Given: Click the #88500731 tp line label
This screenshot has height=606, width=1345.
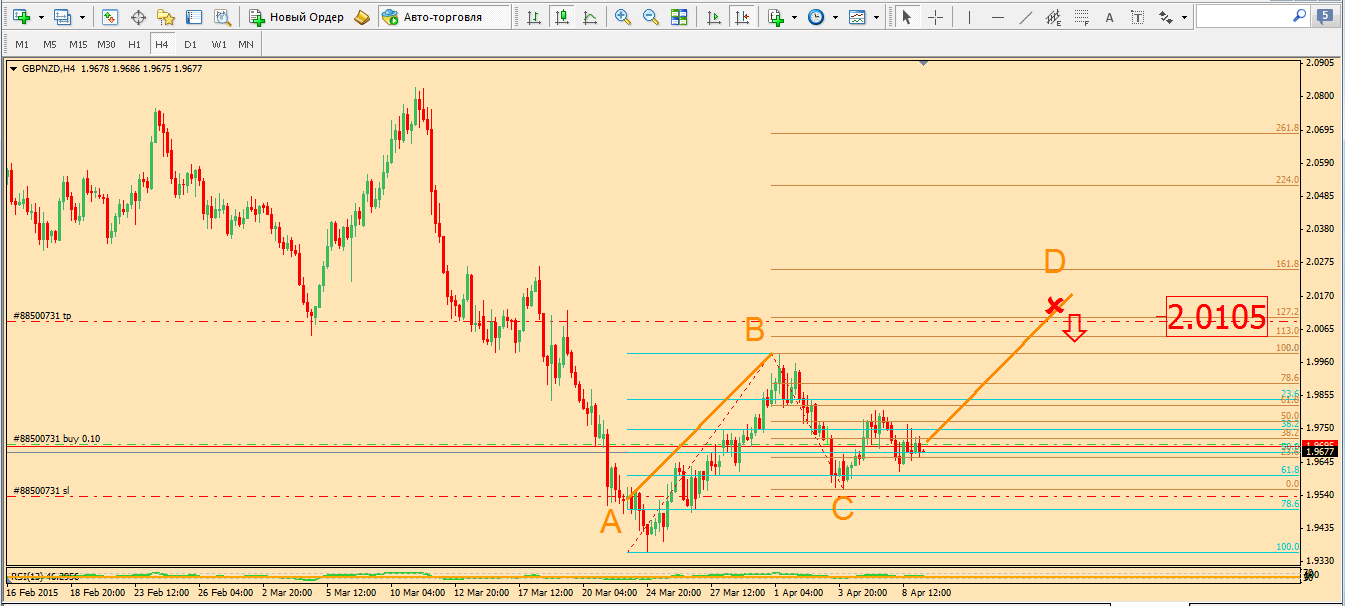Looking at the screenshot, I should (42, 315).
